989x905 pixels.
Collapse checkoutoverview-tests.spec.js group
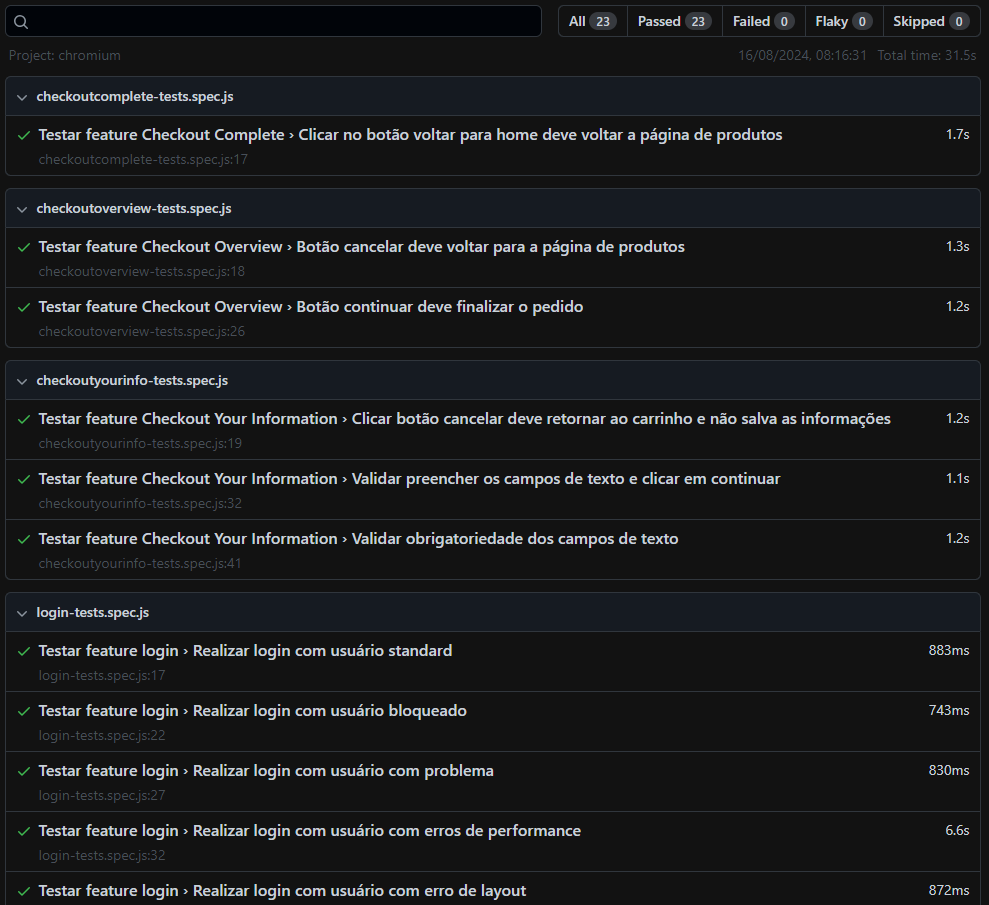(22, 209)
